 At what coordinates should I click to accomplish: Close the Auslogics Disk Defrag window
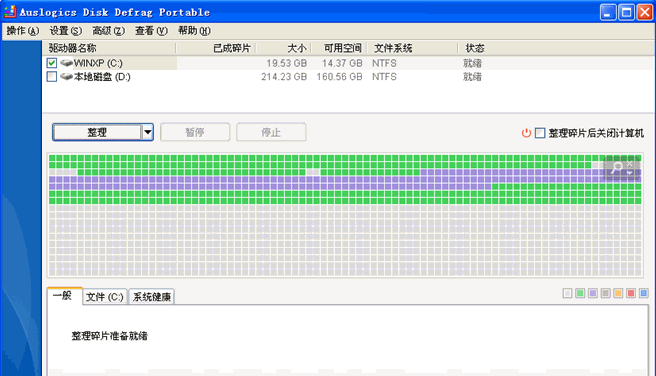coord(645,12)
